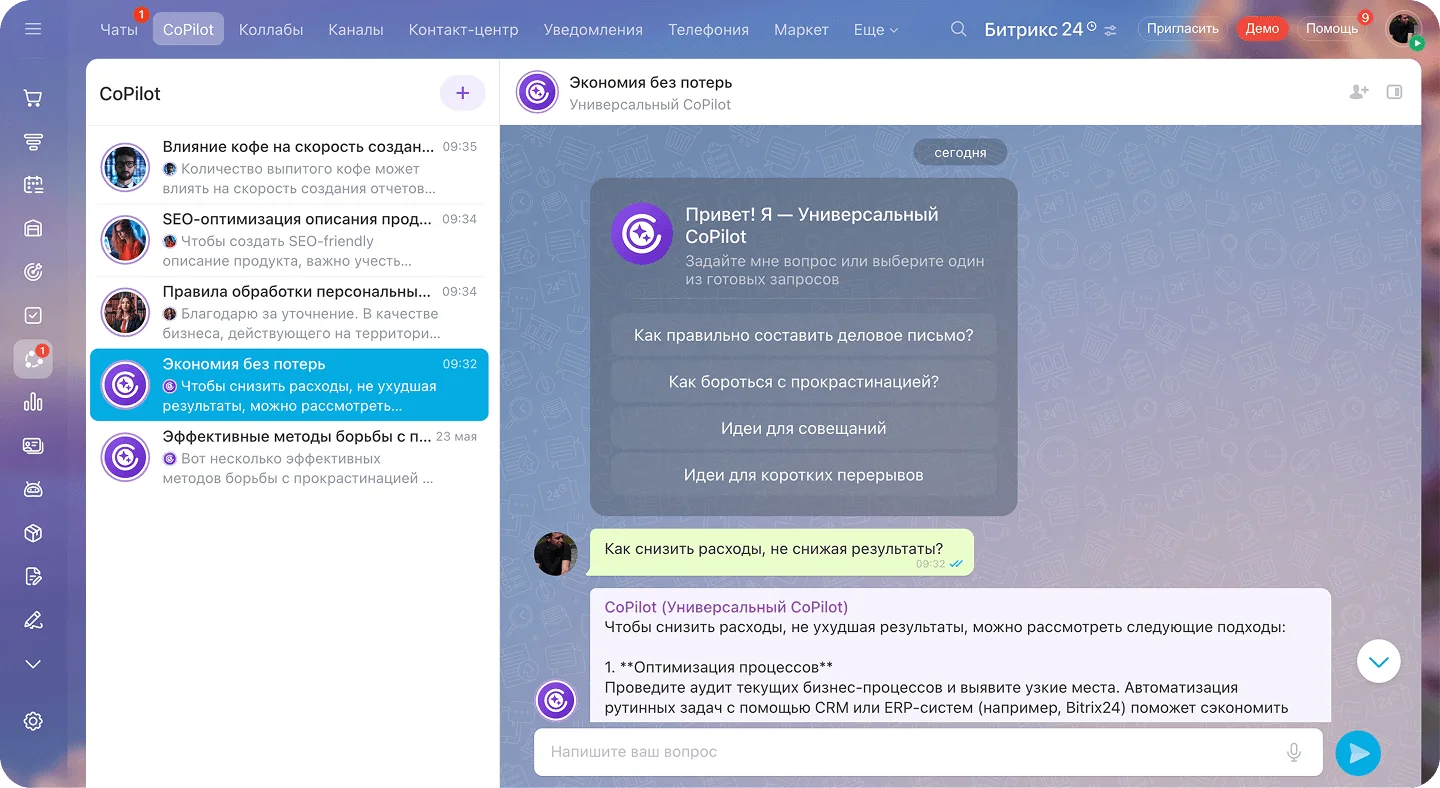1440x788 pixels.
Task: Click the add participant icon
Action: (x=1358, y=92)
